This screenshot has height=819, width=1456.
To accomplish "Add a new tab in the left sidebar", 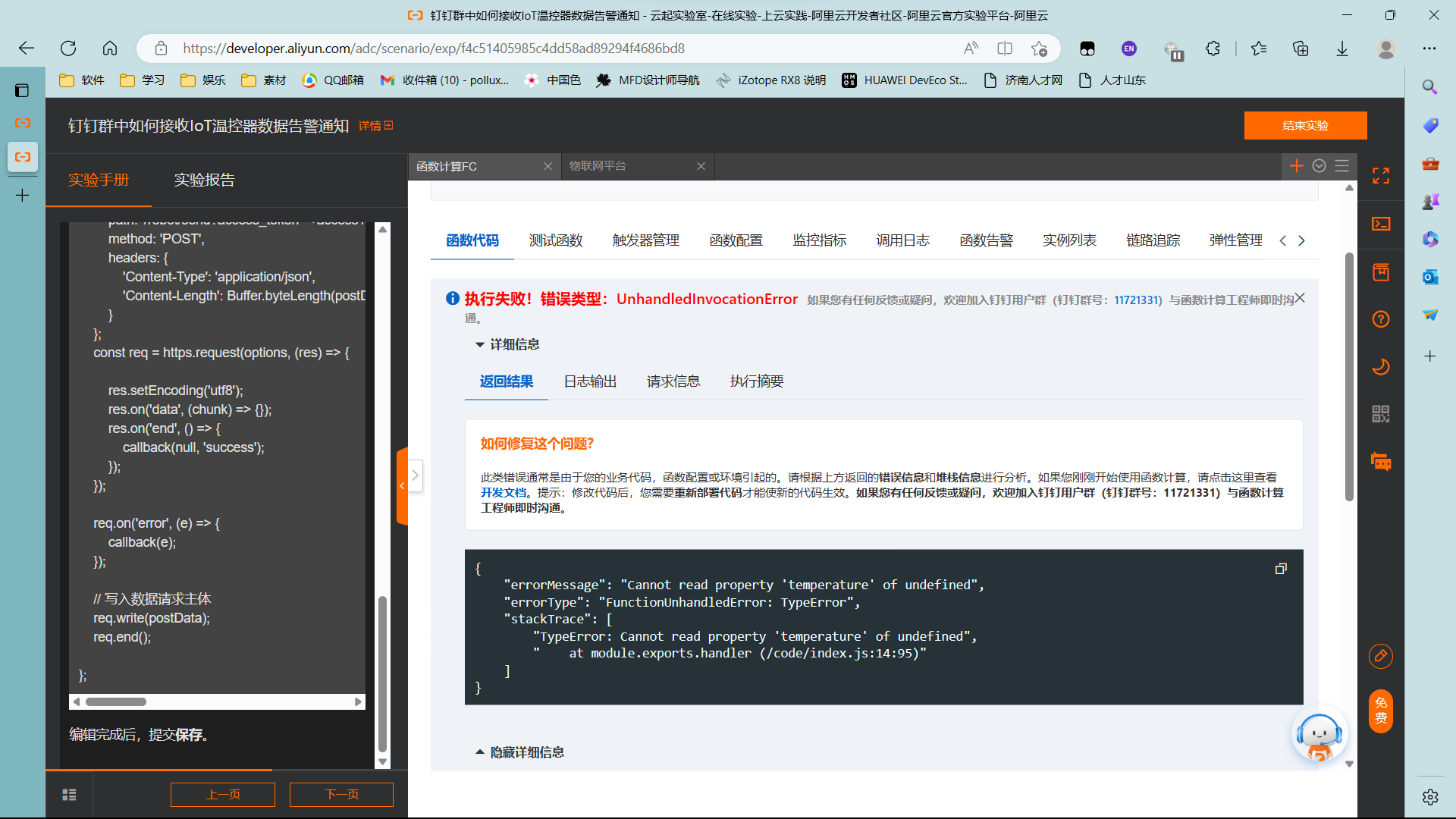I will (x=22, y=196).
